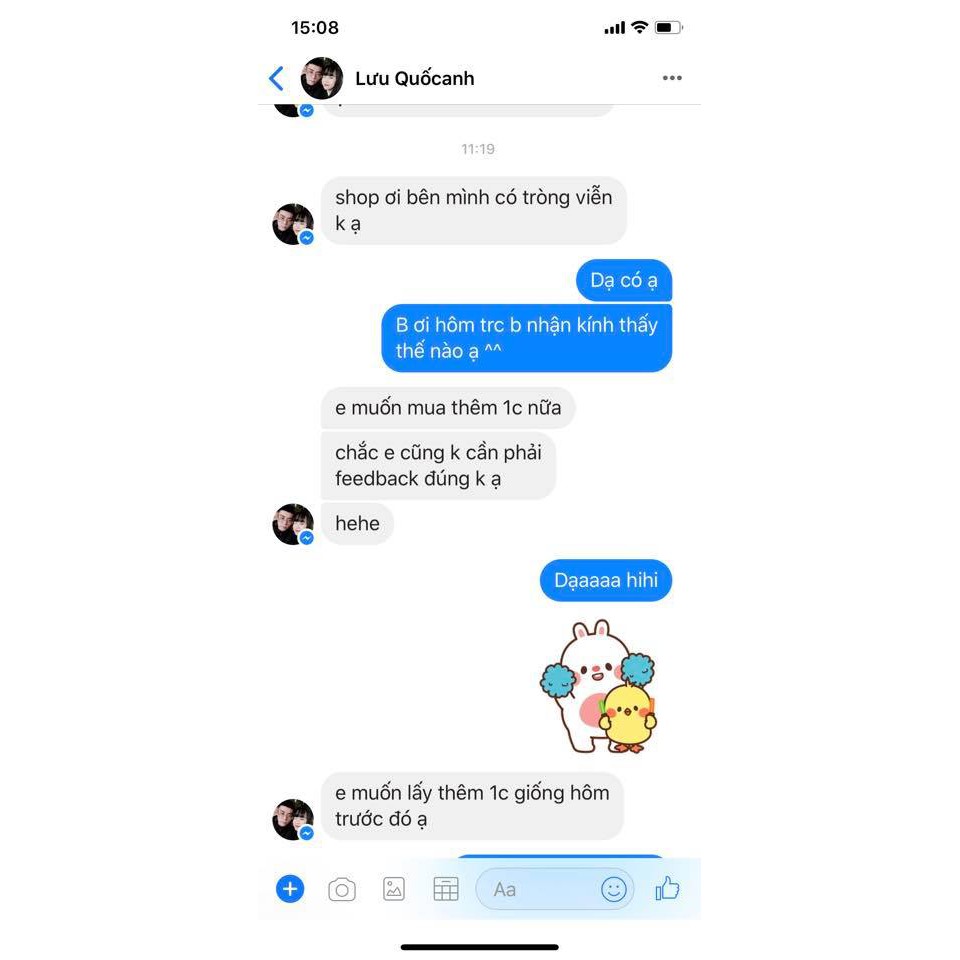960x960 pixels.
Task: Tap the "hehe" message bubble
Action: (357, 523)
